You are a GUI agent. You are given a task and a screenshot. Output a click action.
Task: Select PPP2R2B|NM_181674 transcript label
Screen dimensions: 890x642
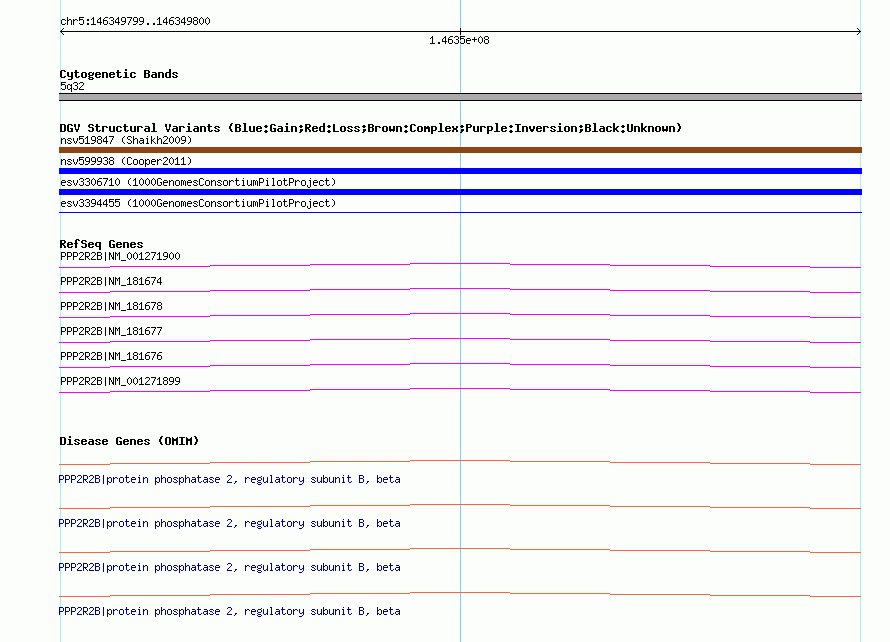111,281
